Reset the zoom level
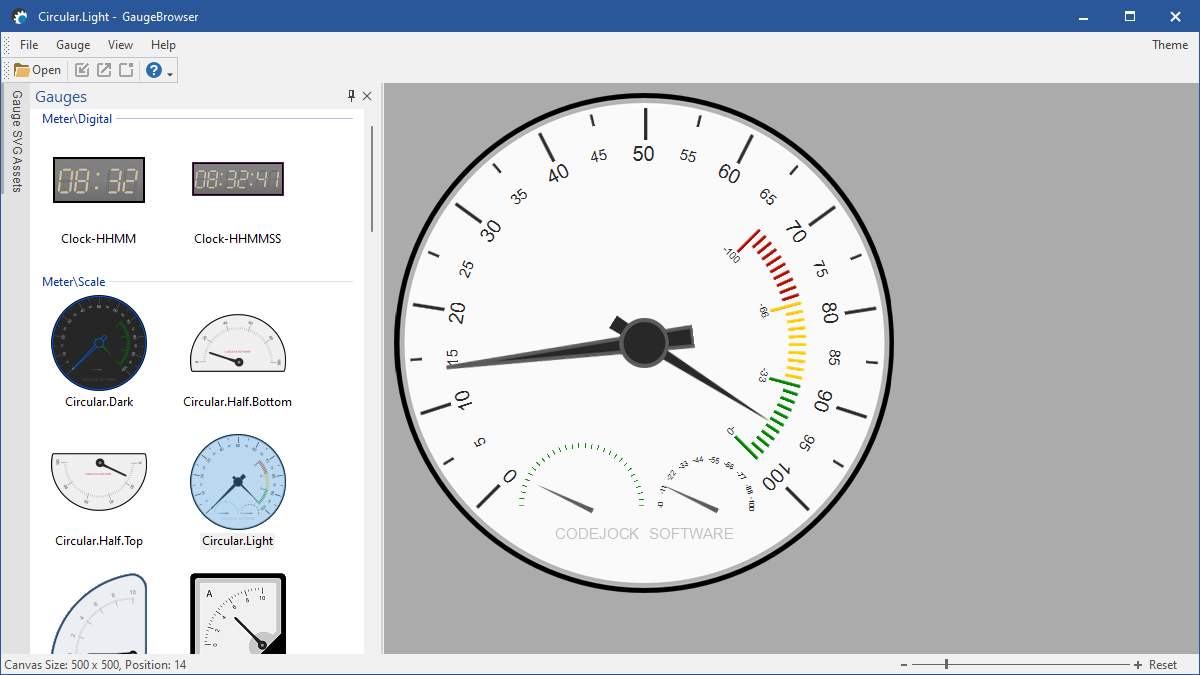 coord(1163,665)
